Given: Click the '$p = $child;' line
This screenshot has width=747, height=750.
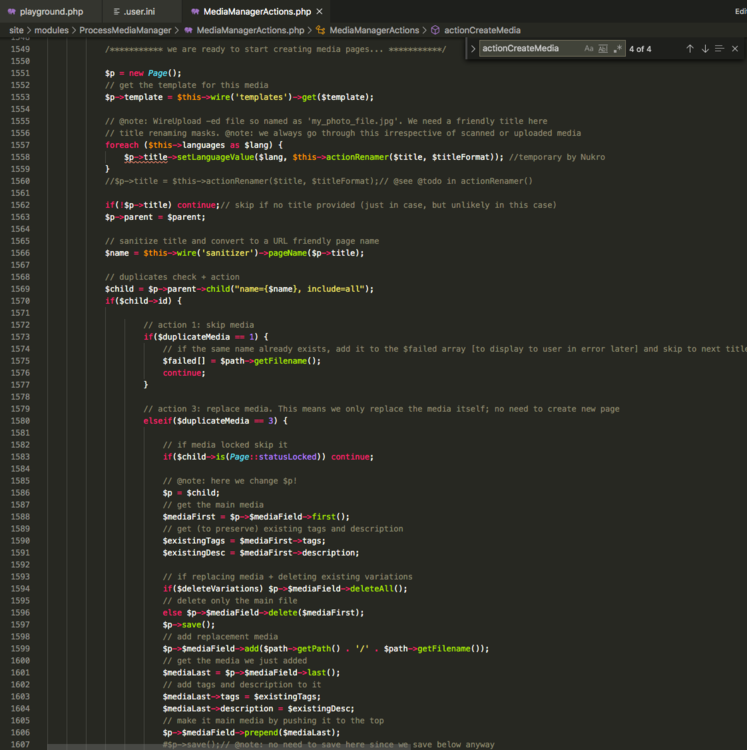Looking at the screenshot, I should point(191,493).
